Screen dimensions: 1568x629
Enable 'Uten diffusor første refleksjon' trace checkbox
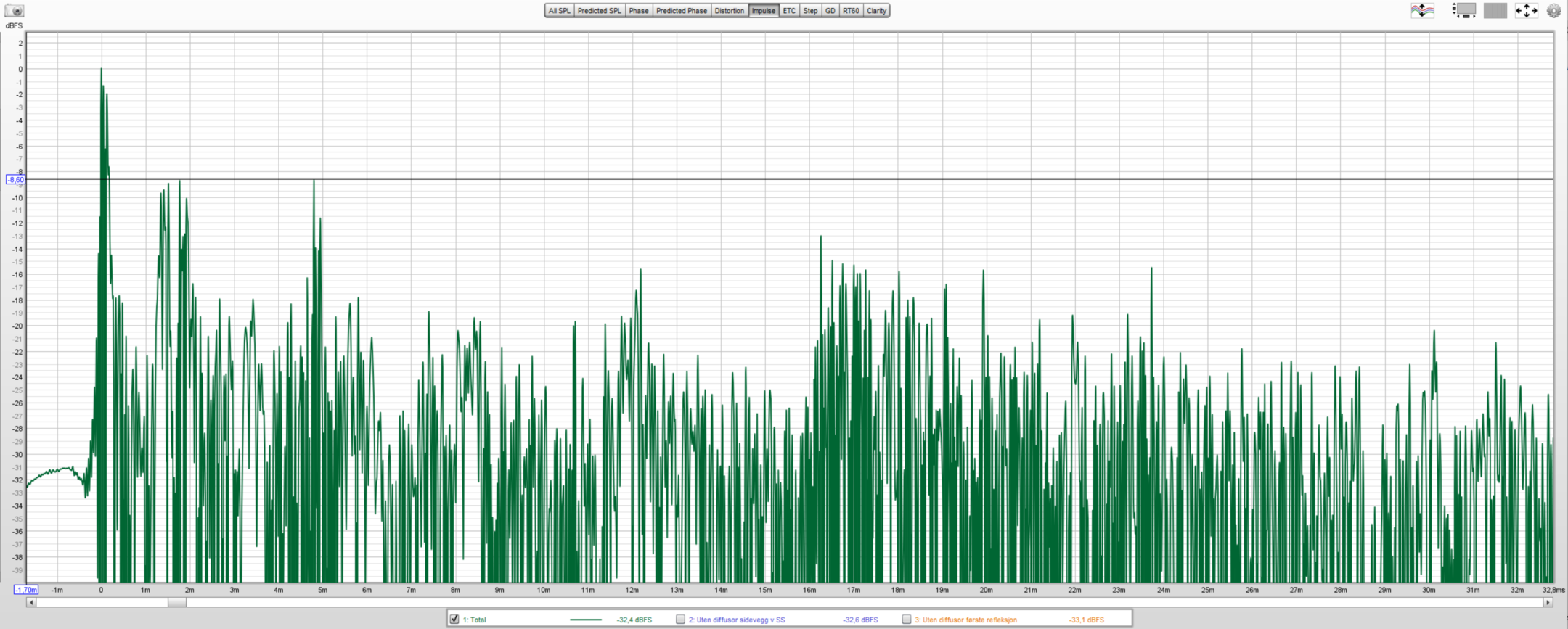(906, 619)
